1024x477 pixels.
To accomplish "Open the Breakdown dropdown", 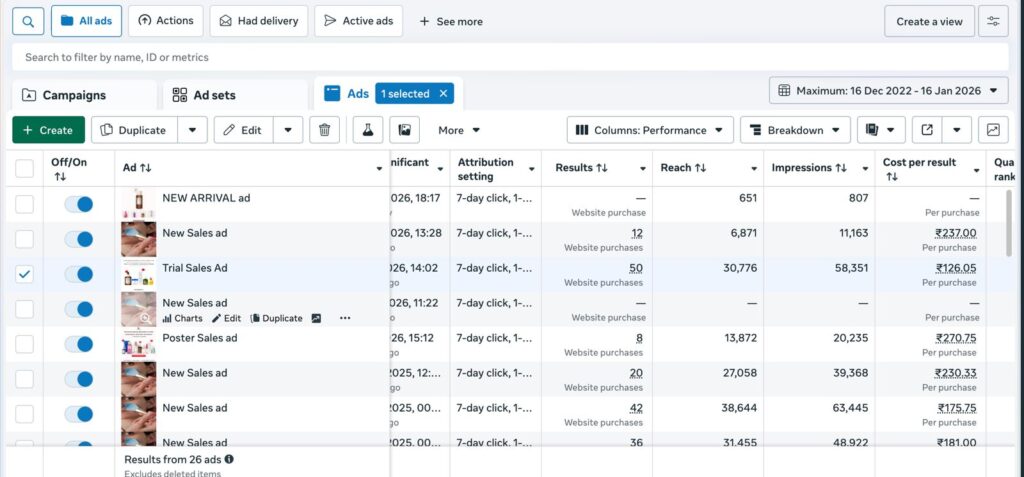I will [x=795, y=130].
